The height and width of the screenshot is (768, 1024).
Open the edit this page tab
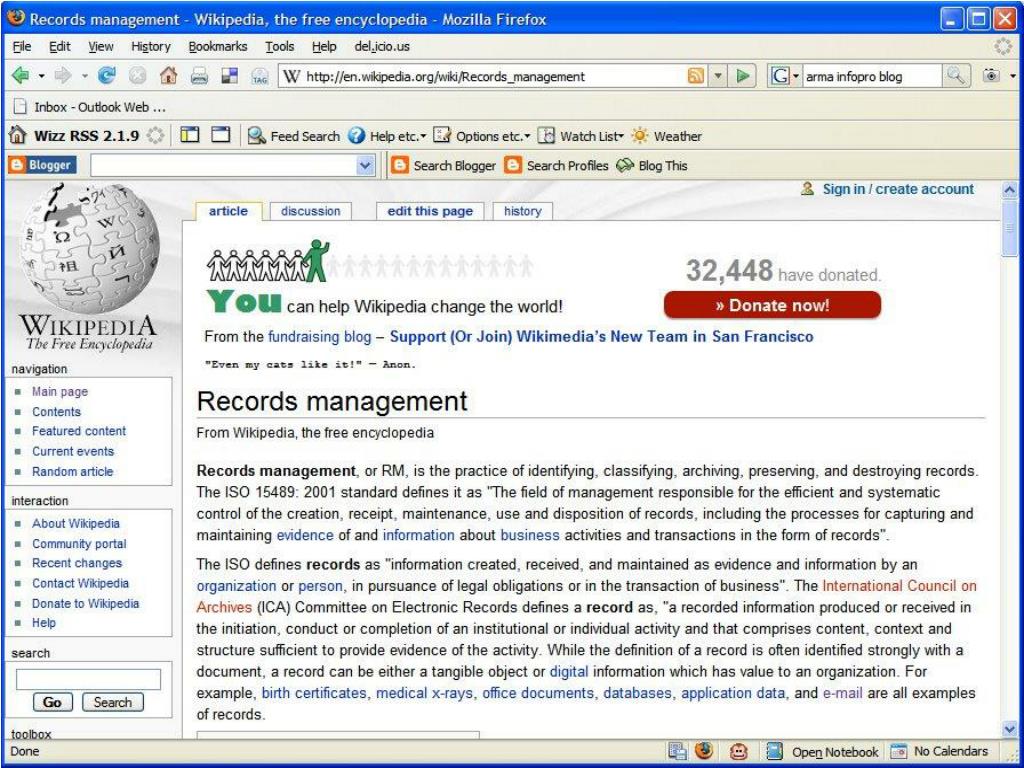(430, 211)
